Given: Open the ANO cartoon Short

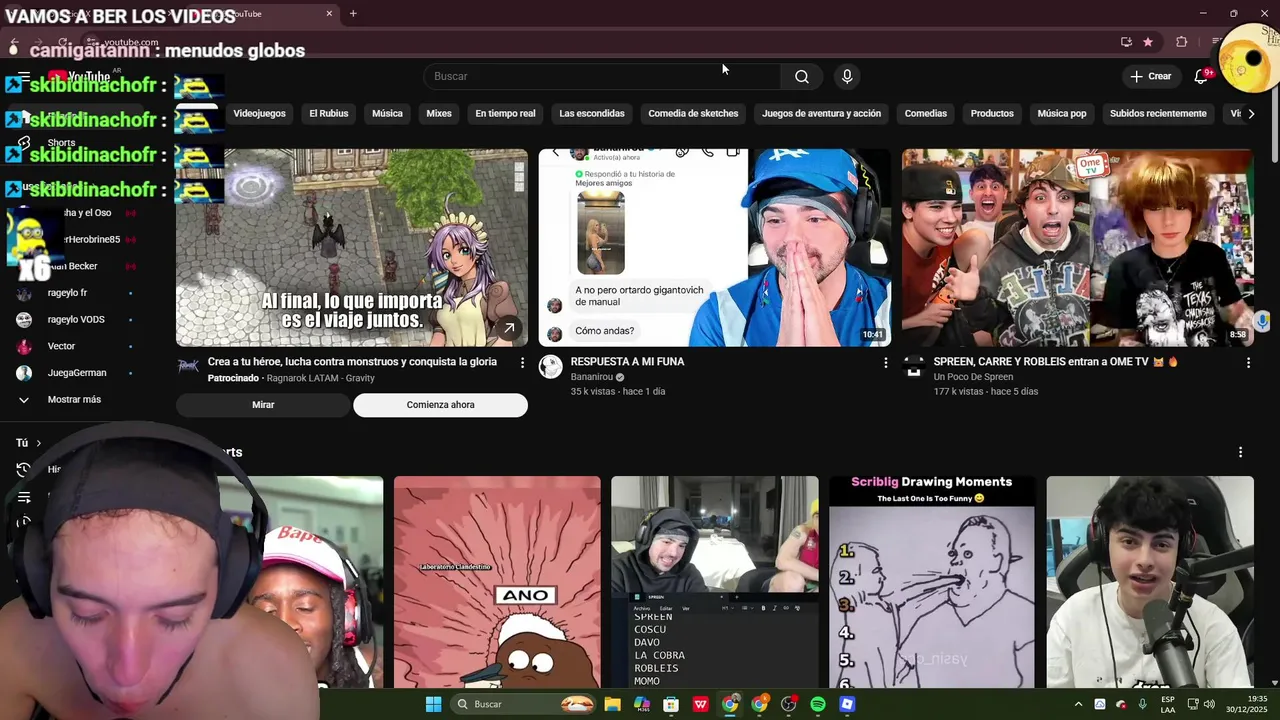Looking at the screenshot, I should 497,582.
